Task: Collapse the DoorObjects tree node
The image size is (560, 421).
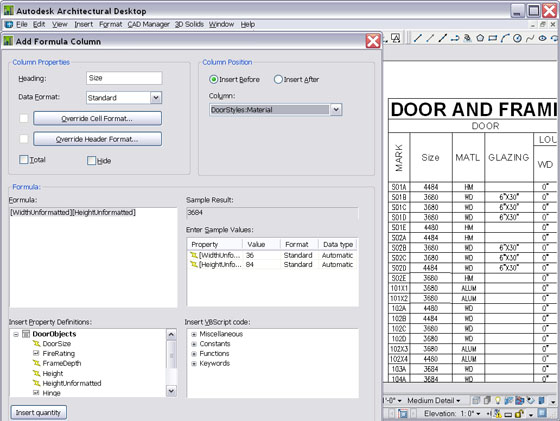Action: [x=16, y=334]
